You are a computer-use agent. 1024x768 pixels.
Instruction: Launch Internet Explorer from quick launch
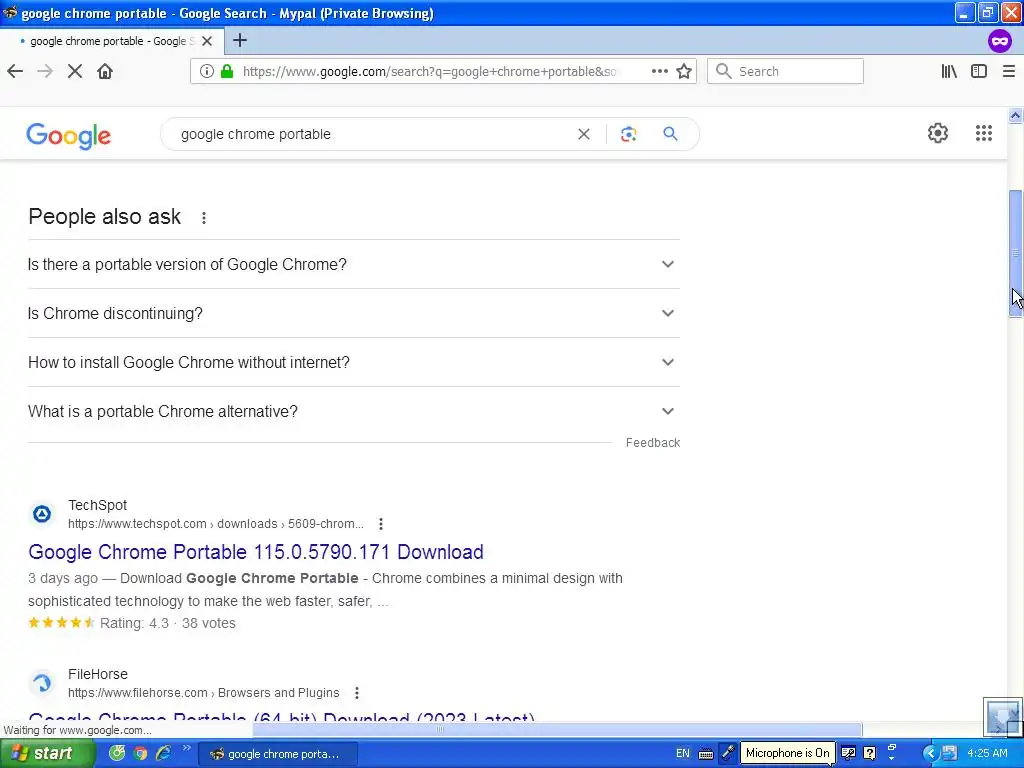[x=163, y=754]
